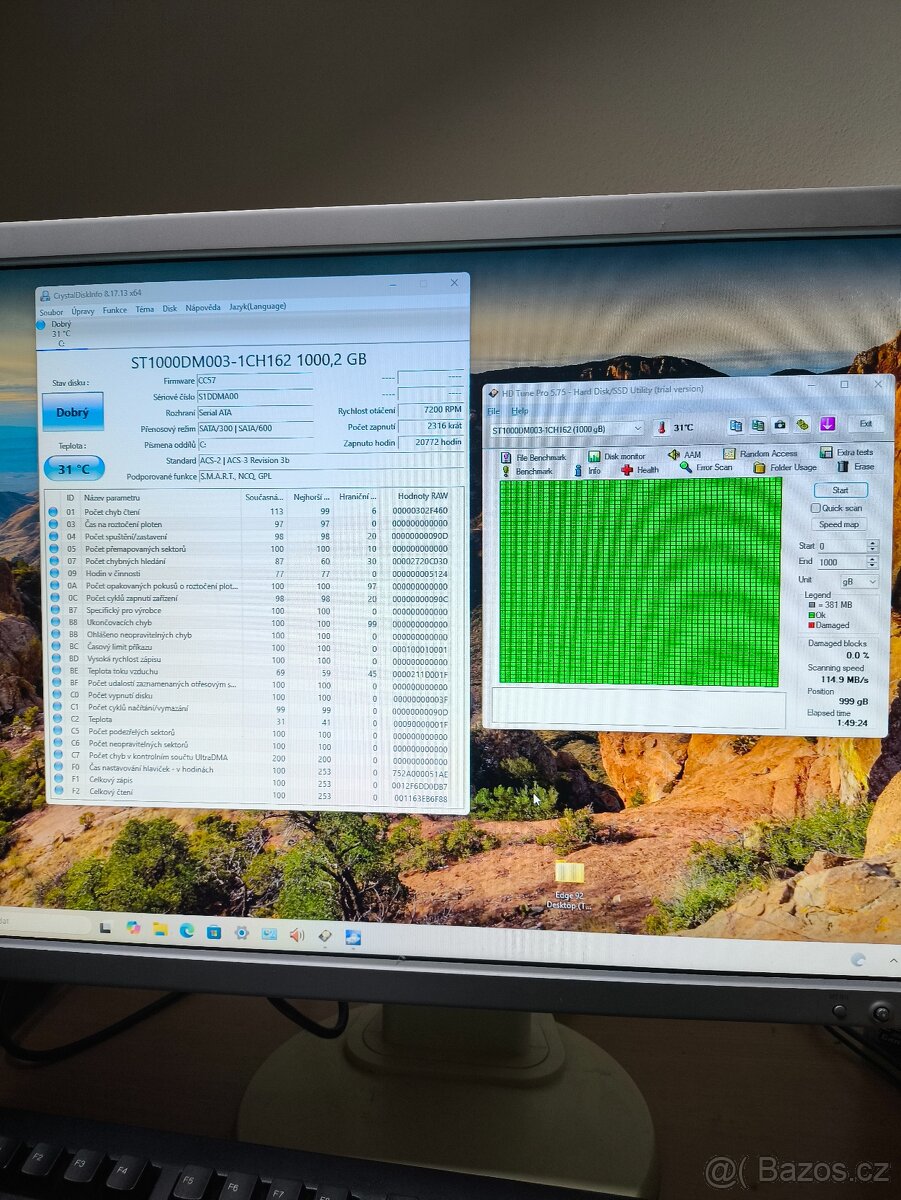The image size is (901, 1200).
Task: Increase the End value using its stepper arrow
Action: 872,558
